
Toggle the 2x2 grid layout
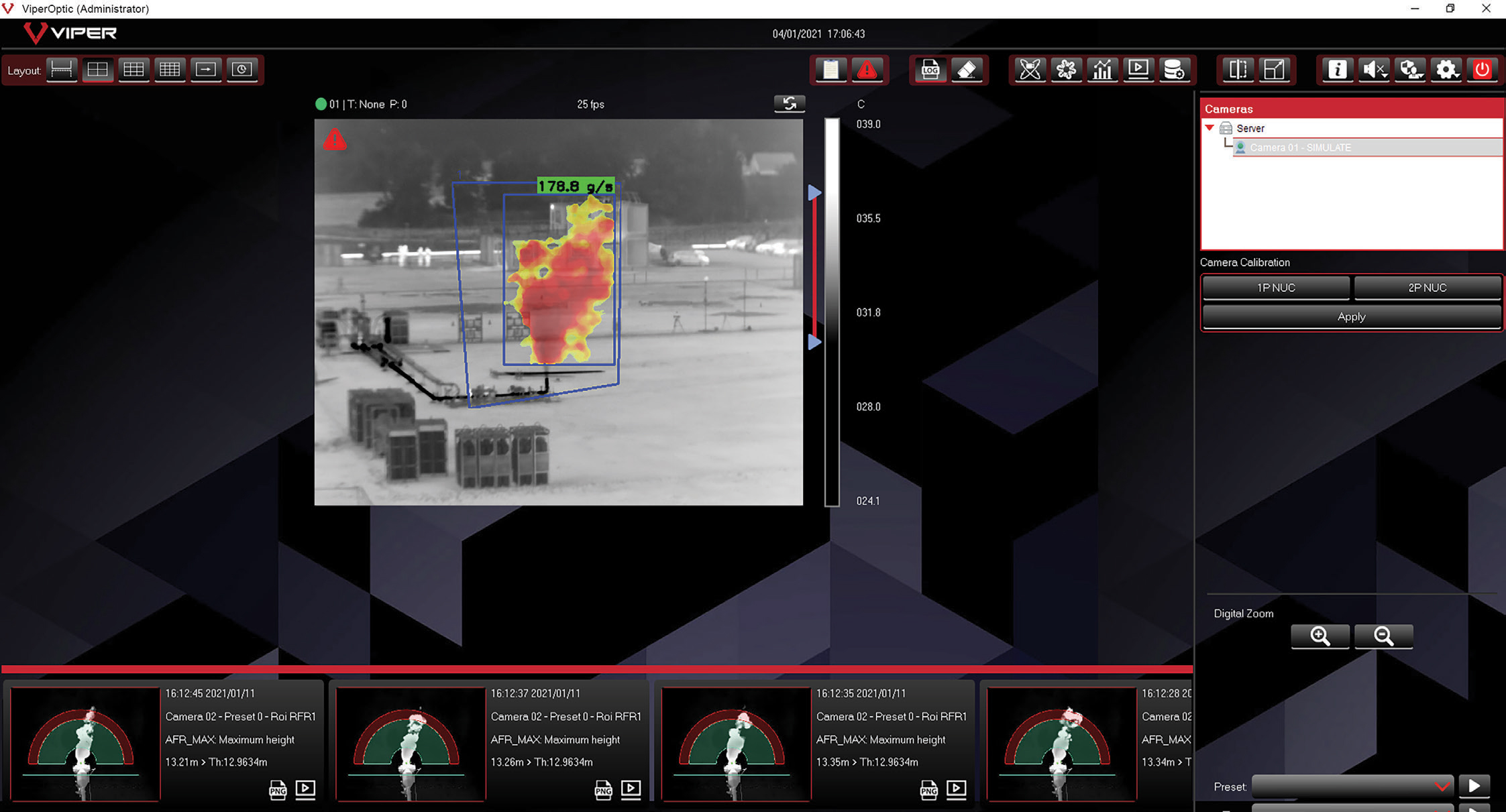[x=98, y=70]
